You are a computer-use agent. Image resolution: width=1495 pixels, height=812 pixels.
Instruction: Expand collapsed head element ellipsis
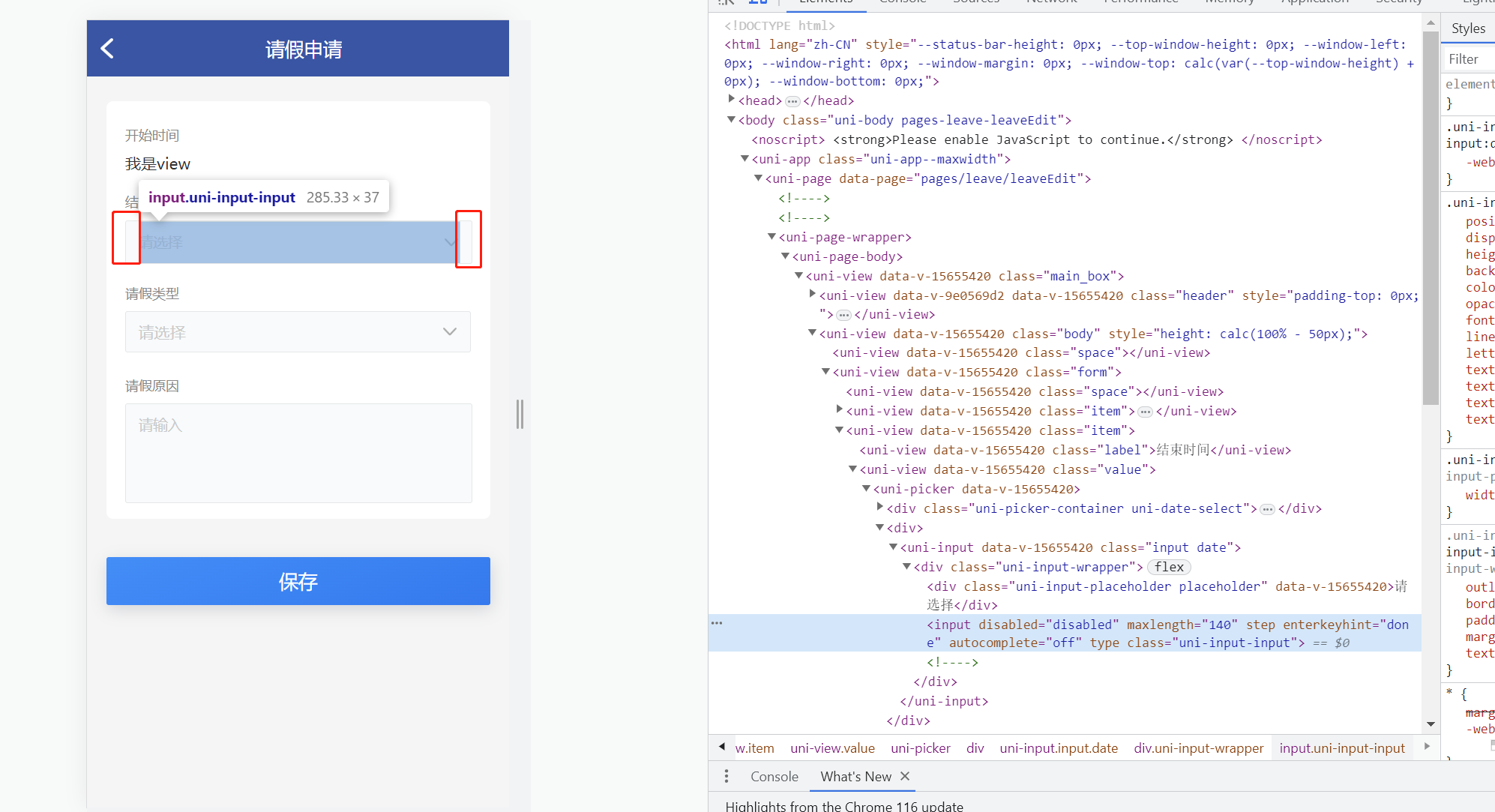point(792,101)
